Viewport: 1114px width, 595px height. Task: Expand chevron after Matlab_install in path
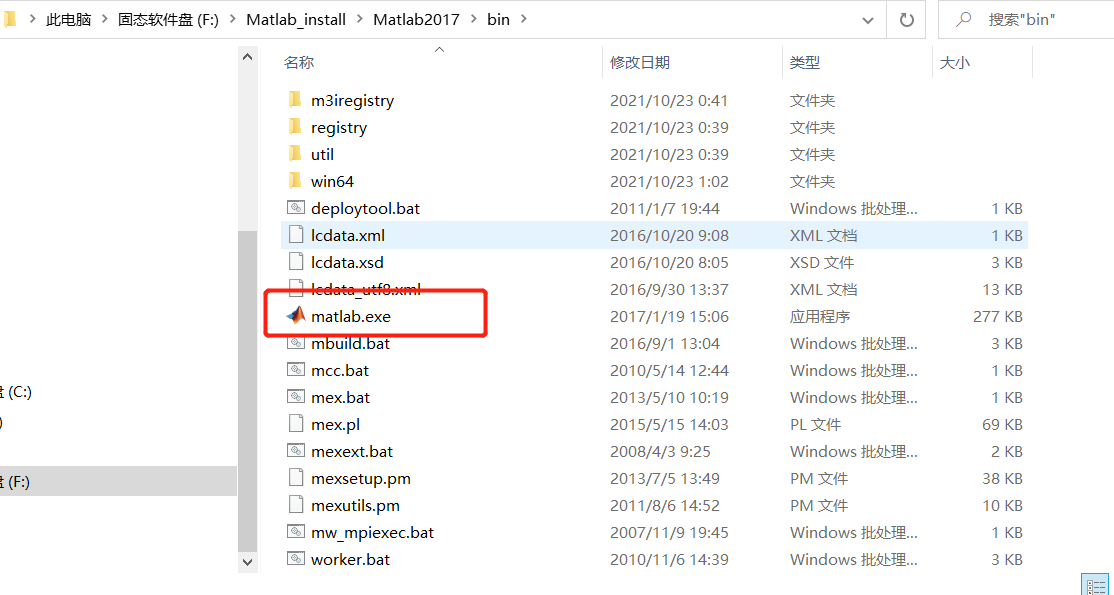point(359,20)
